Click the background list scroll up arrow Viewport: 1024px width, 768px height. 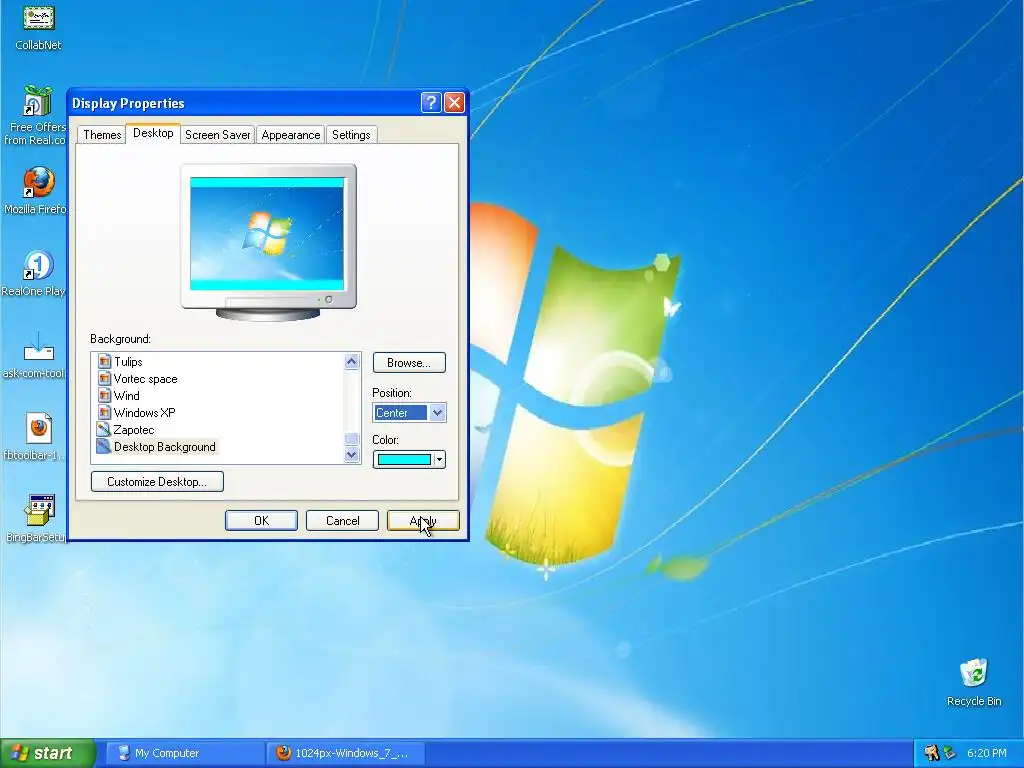point(351,361)
